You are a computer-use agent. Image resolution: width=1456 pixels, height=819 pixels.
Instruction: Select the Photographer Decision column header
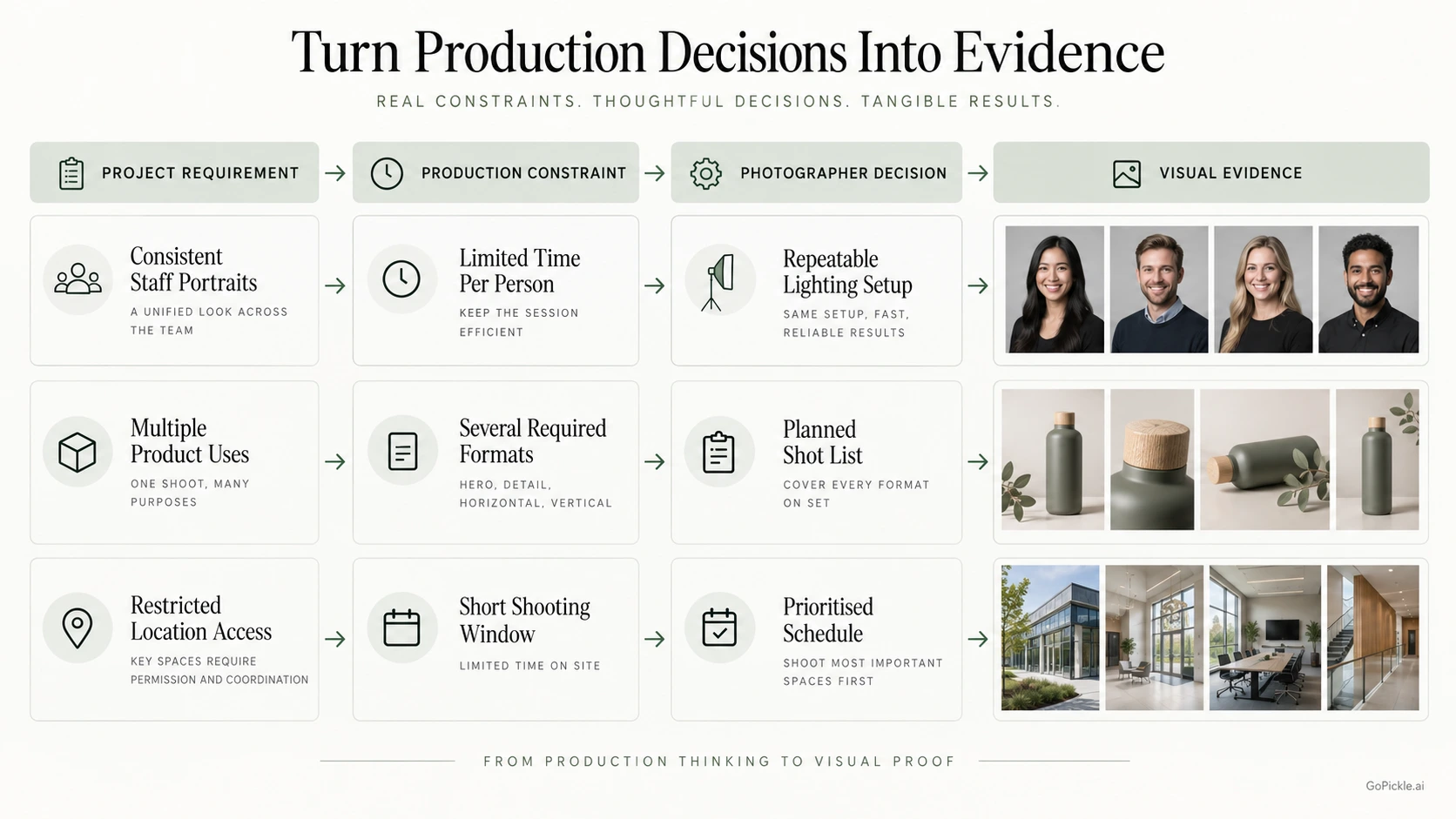[x=816, y=173]
